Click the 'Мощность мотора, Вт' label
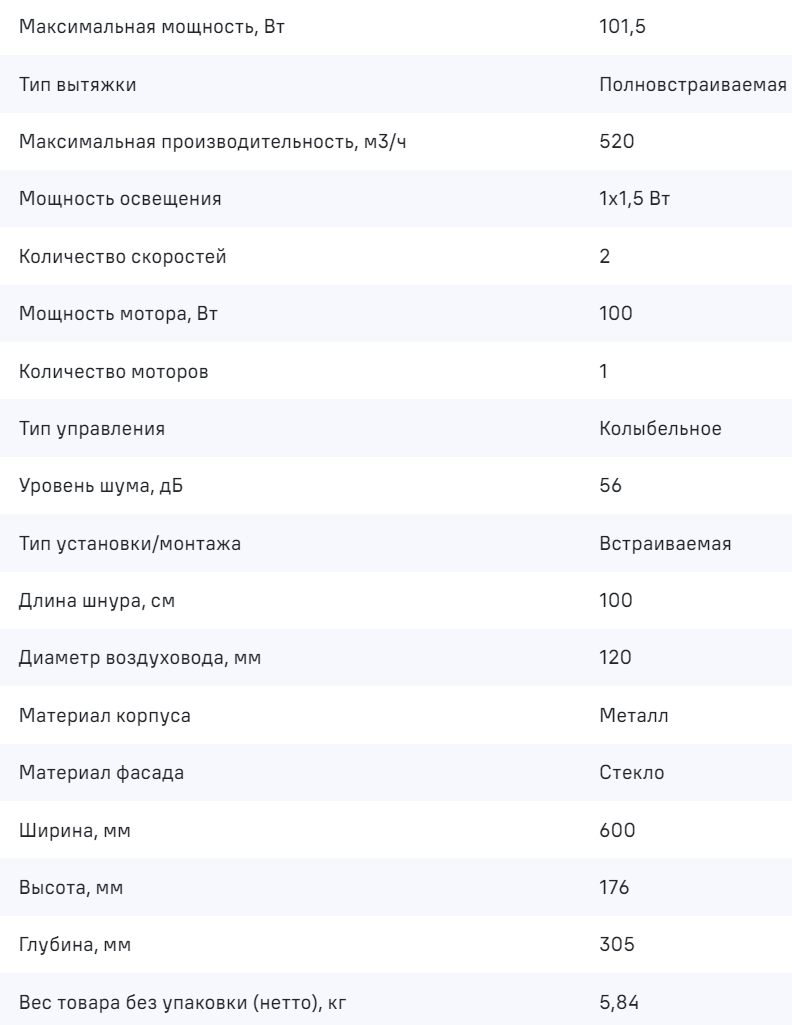Screen dimensions: 792x1025 [x=119, y=314]
